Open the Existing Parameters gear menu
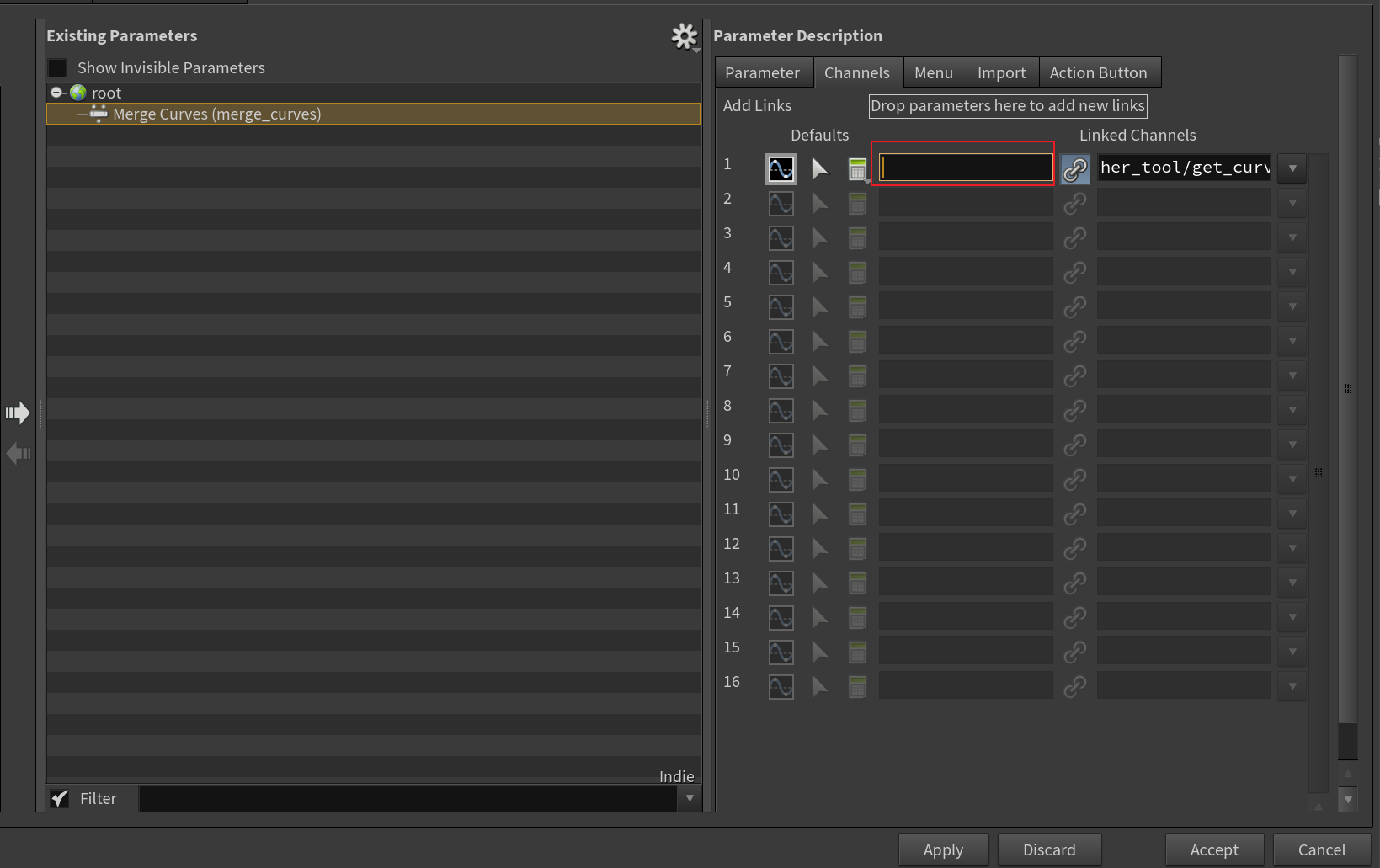The image size is (1380, 868). [685, 36]
